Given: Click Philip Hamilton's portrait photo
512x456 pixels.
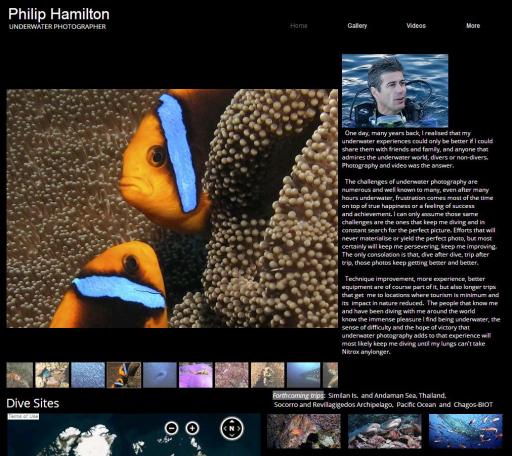Looking at the screenshot, I should pos(395,91).
